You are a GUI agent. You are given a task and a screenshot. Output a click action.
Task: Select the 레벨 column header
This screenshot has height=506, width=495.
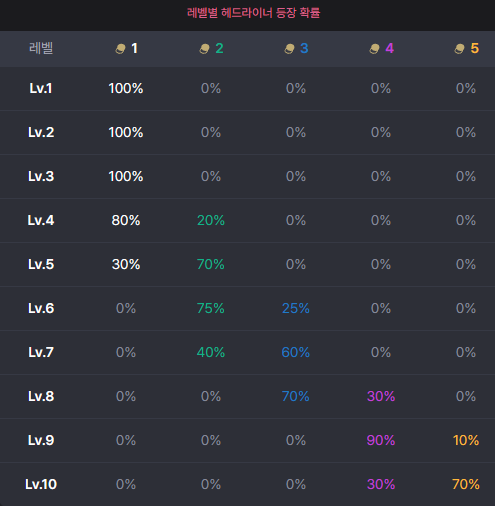pos(41,48)
